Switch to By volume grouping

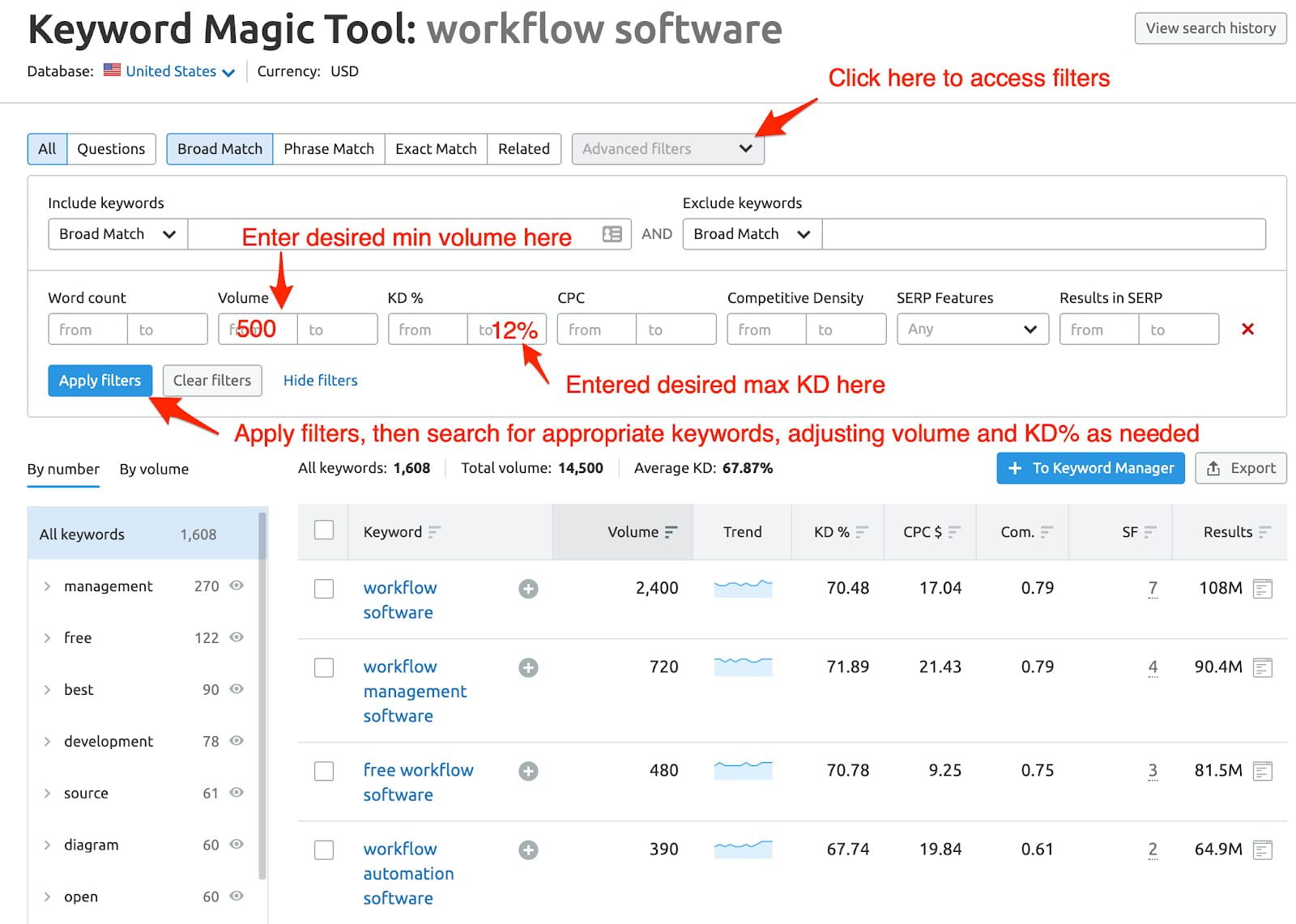coord(154,469)
